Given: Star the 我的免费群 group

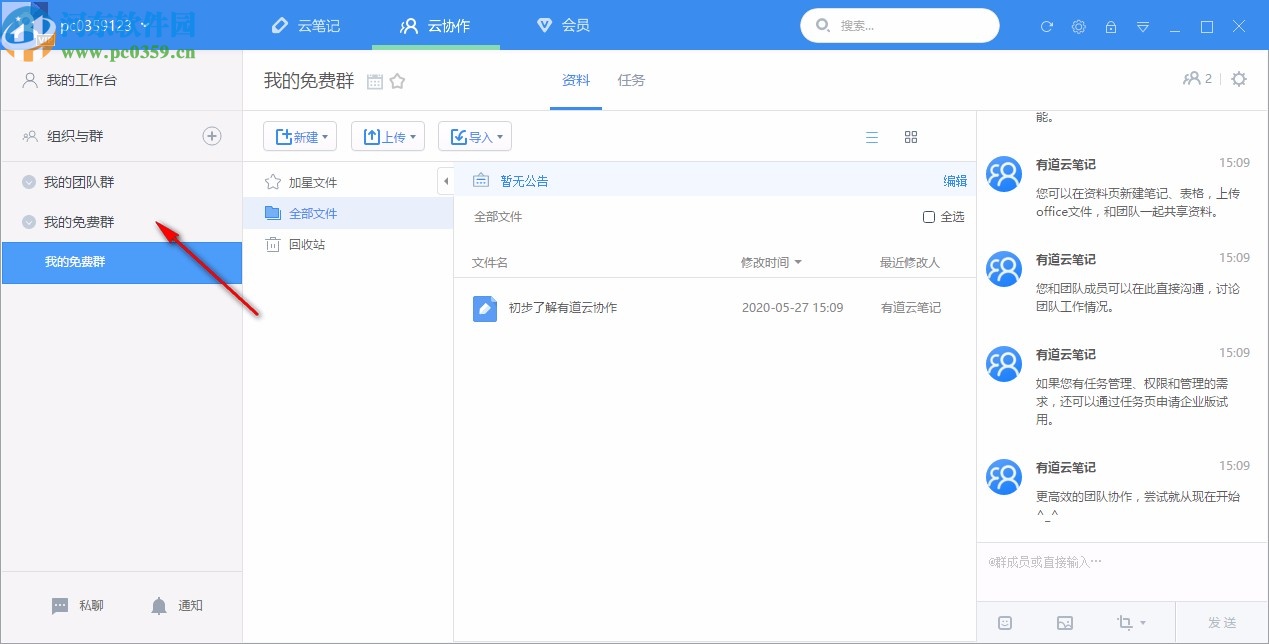Looking at the screenshot, I should click(x=397, y=82).
